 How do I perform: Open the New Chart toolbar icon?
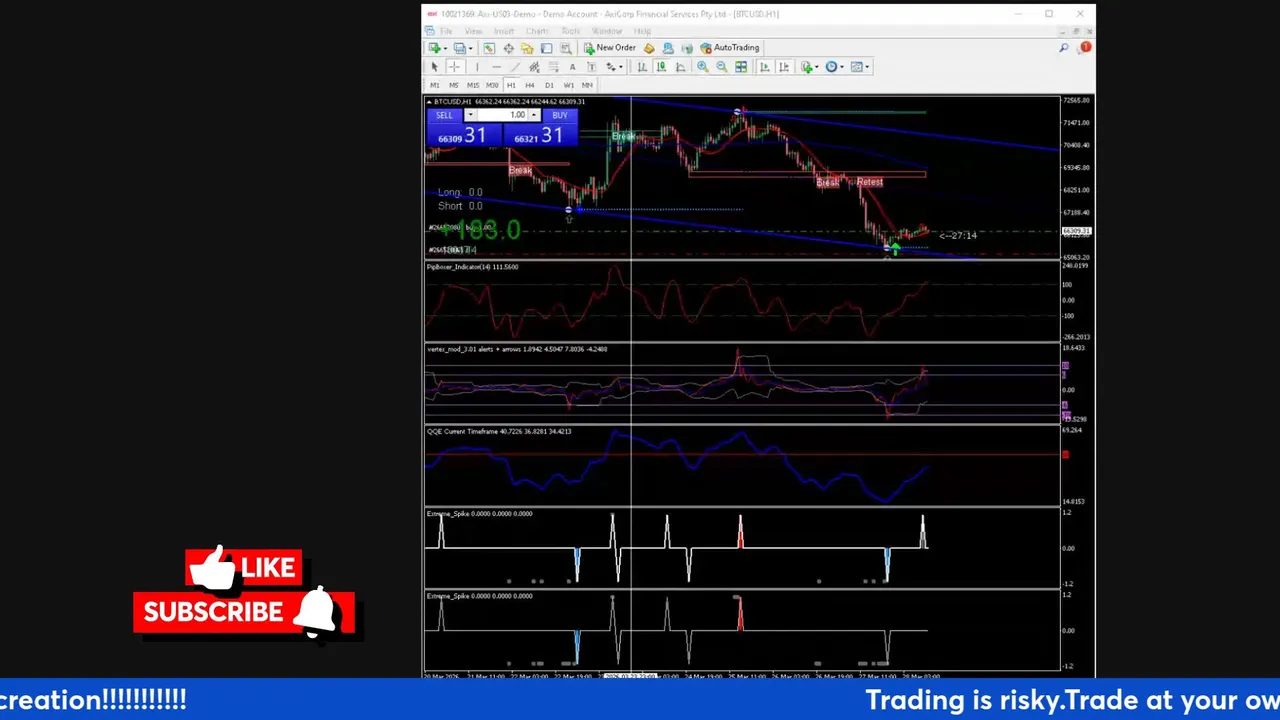tap(434, 48)
